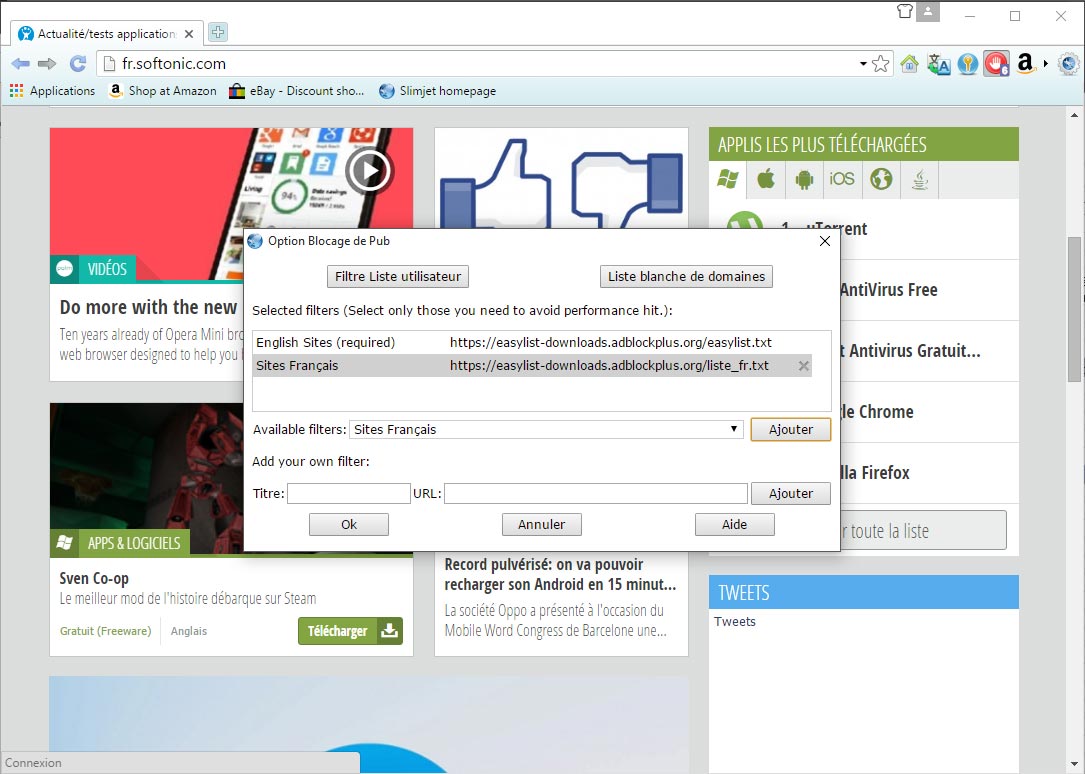
Task: Click the page vertical scrollbar thumb
Action: click(1074, 308)
